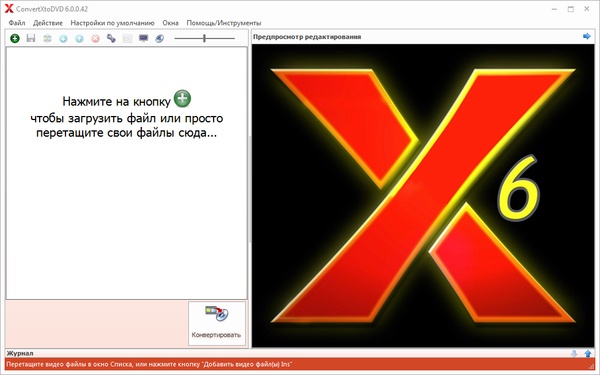Image resolution: width=600 pixels, height=375 pixels.
Task: Click the move up arrow toolbar icon
Action: pos(79,38)
